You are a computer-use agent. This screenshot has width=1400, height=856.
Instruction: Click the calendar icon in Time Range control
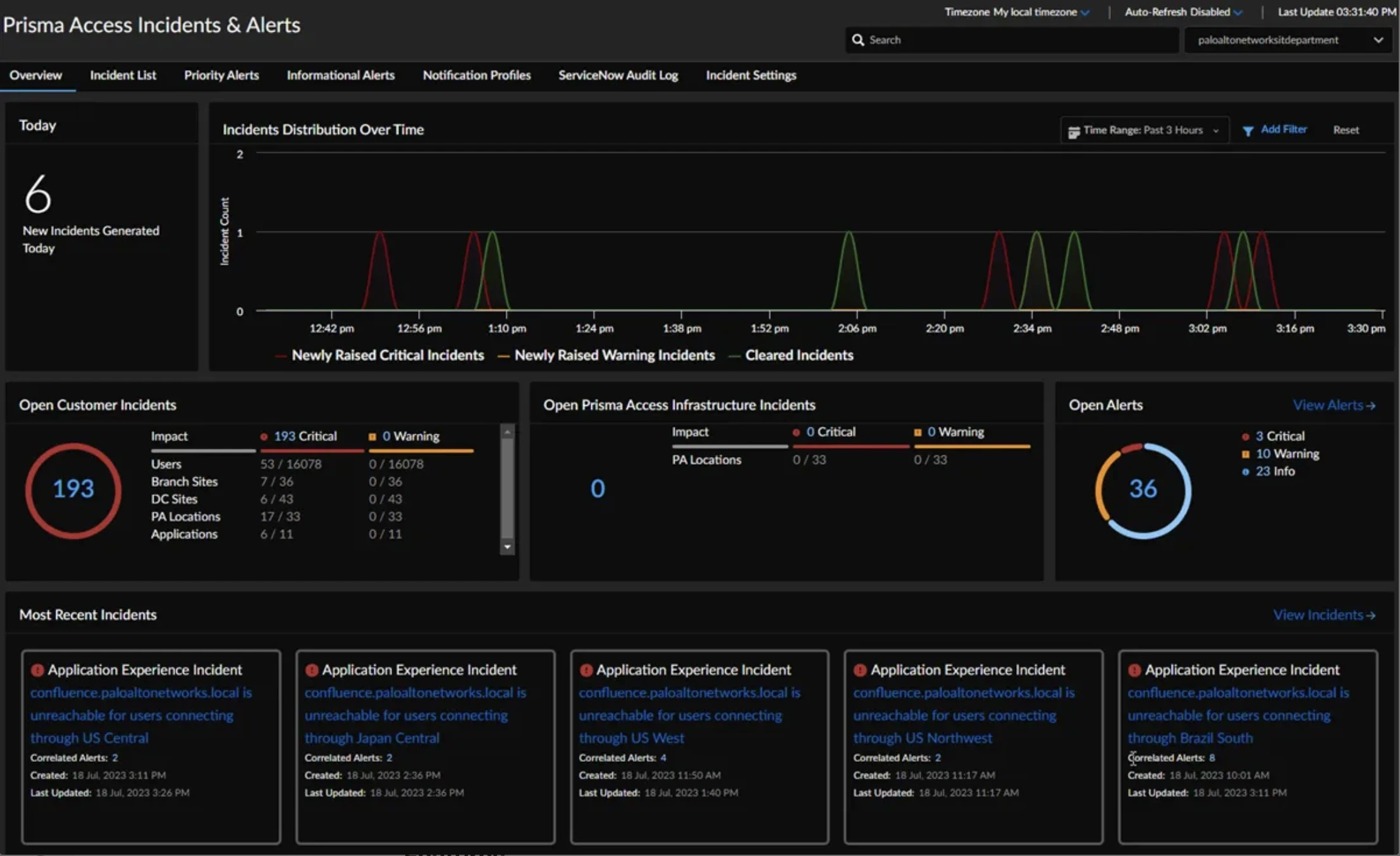click(x=1075, y=130)
